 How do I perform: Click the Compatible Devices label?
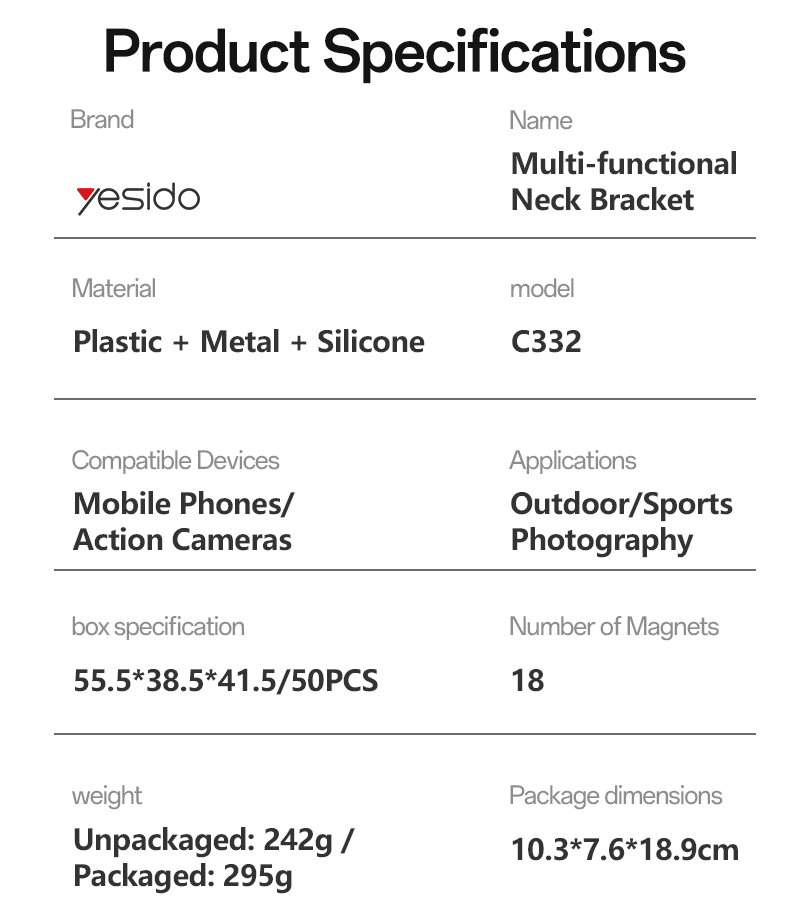pos(175,461)
